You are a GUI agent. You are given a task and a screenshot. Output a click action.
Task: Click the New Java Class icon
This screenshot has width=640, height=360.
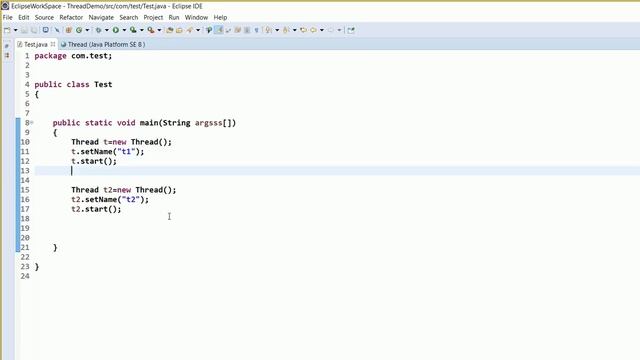tap(79, 30)
